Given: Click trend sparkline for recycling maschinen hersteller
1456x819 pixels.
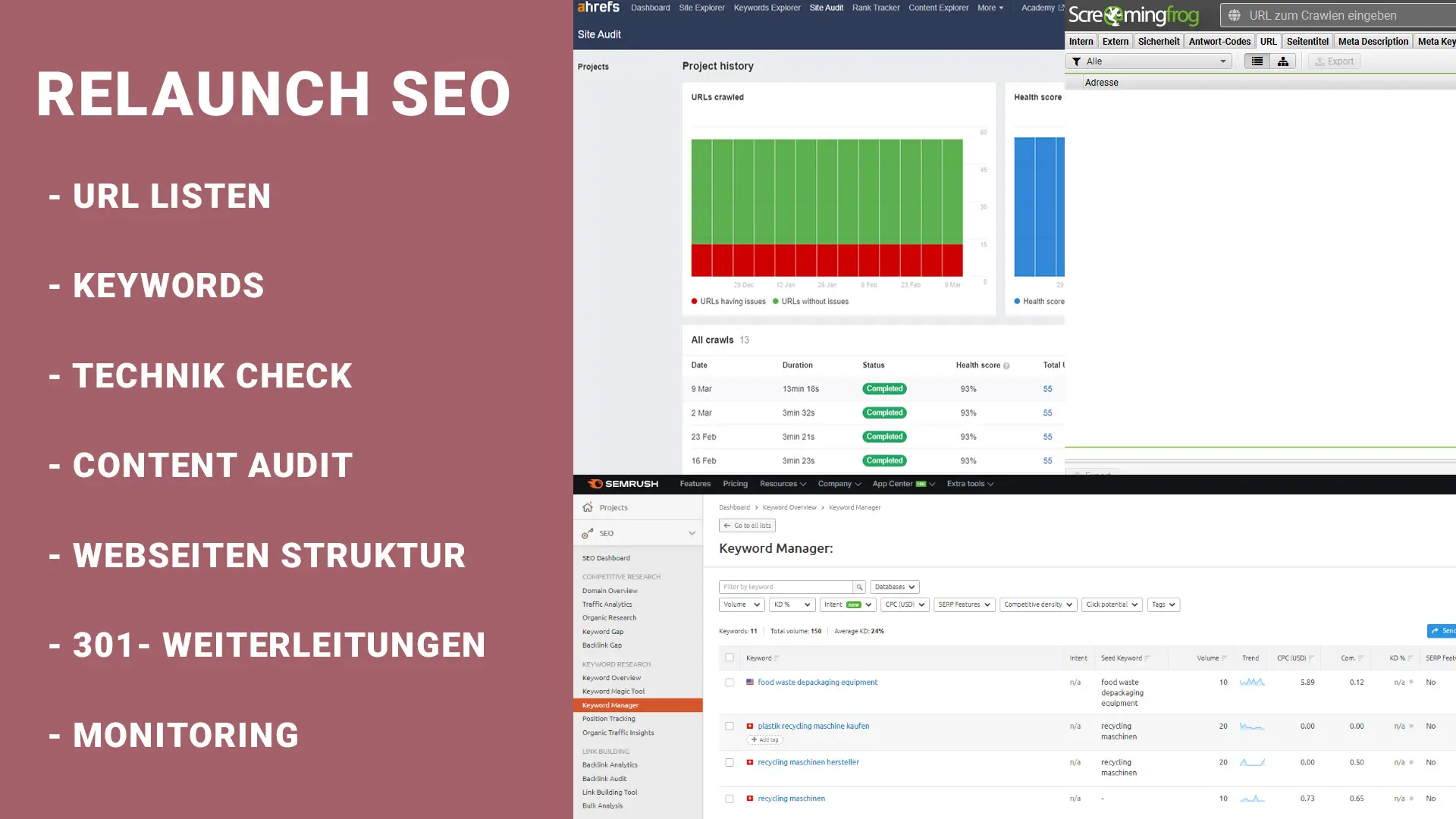Looking at the screenshot, I should click(1252, 762).
